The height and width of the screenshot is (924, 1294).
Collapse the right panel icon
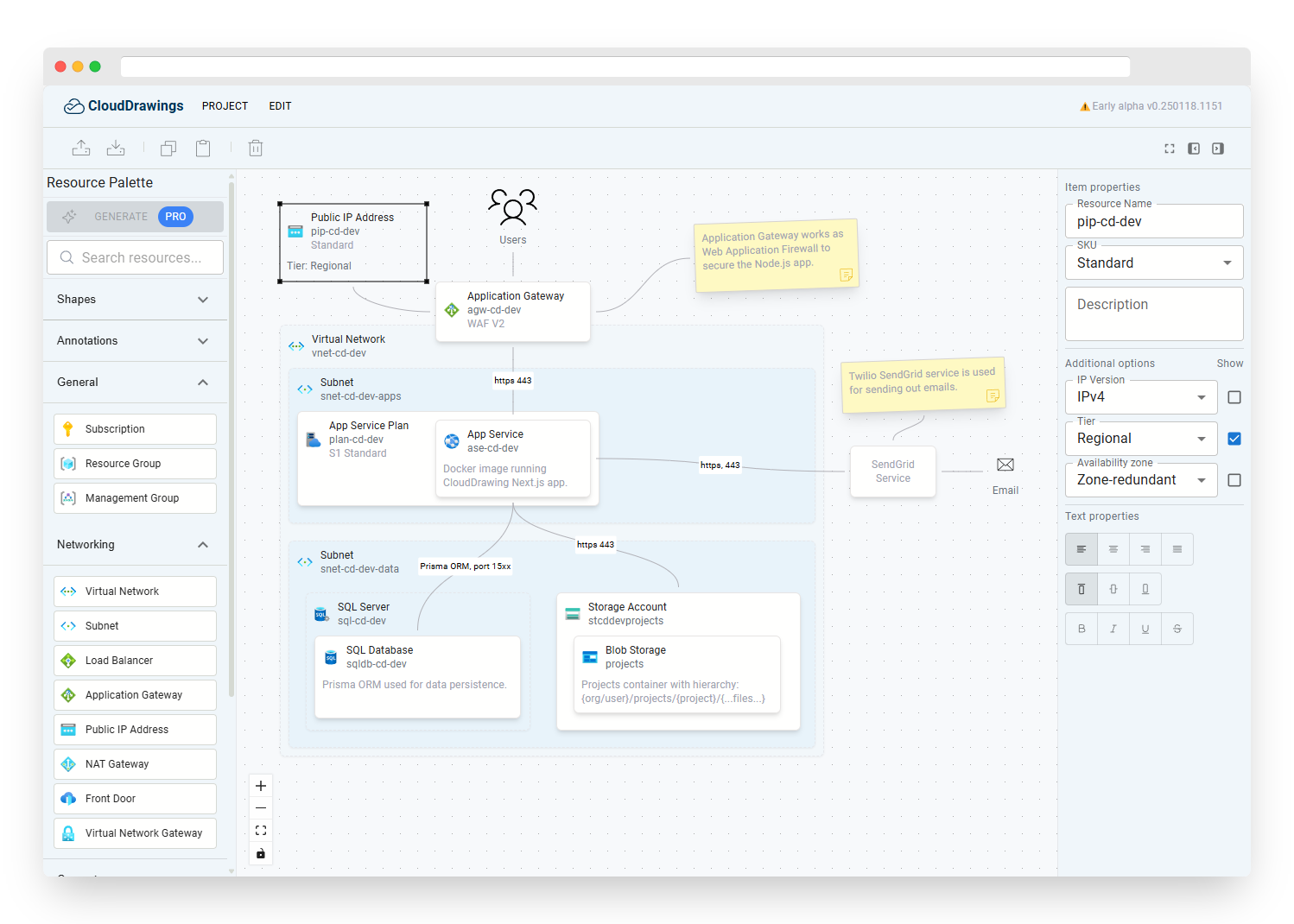1218,149
